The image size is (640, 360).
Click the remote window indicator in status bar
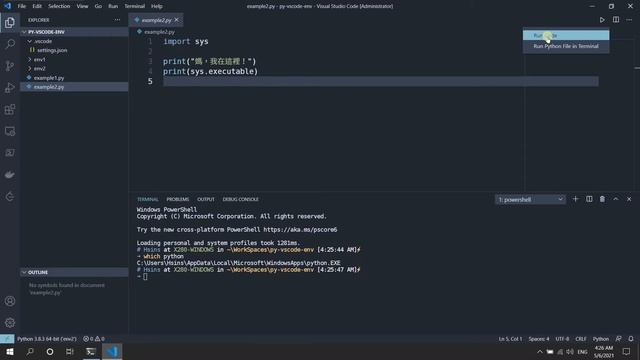(7, 339)
